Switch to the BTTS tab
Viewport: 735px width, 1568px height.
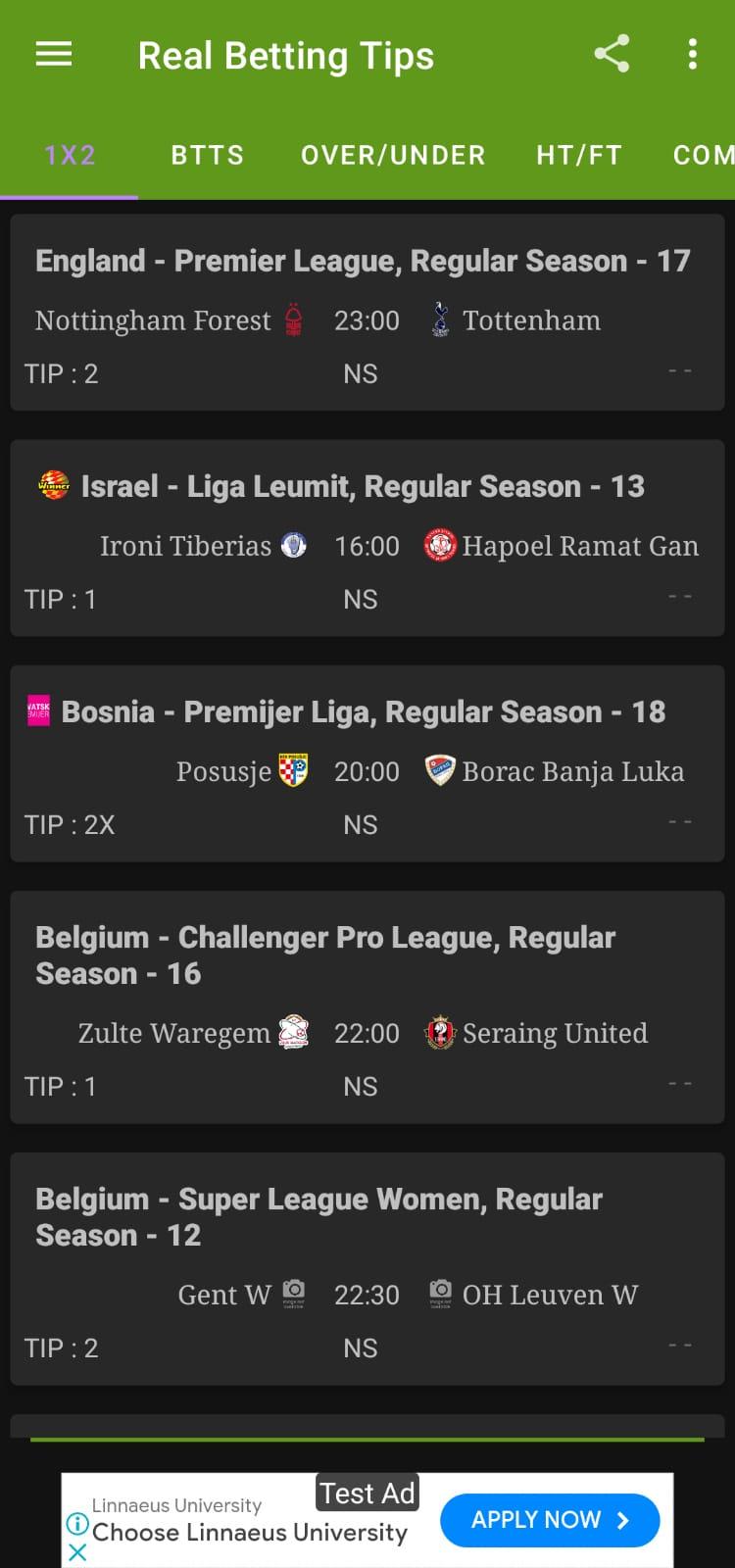click(x=208, y=155)
